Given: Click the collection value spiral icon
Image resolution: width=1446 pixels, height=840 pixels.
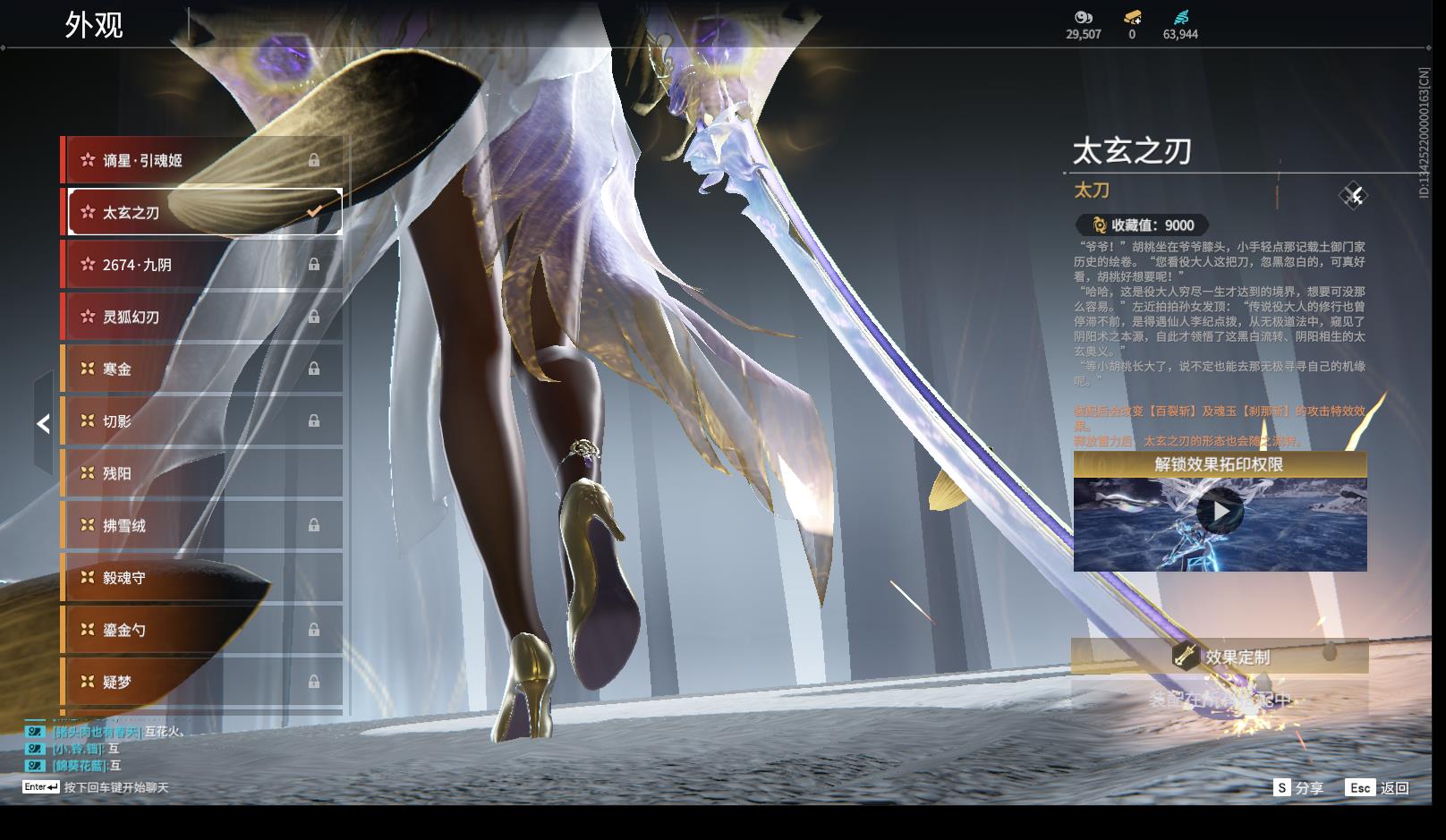Looking at the screenshot, I should pos(1099,225).
